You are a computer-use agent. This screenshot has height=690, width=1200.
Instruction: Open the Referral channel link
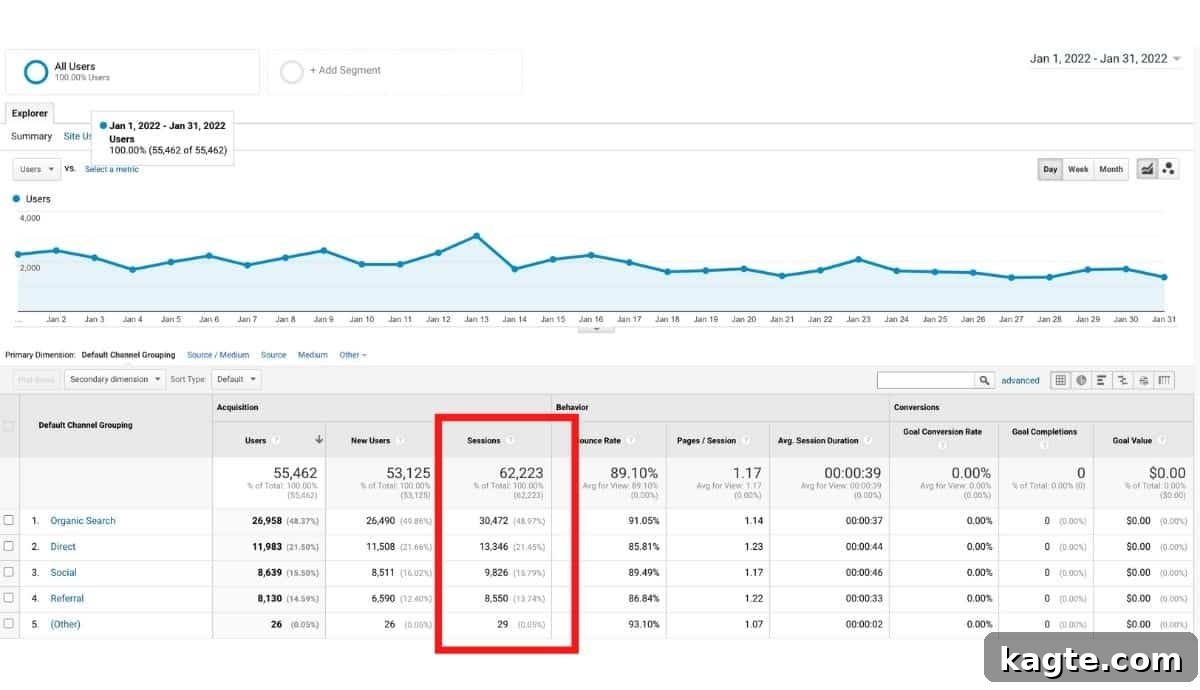[x=67, y=598]
